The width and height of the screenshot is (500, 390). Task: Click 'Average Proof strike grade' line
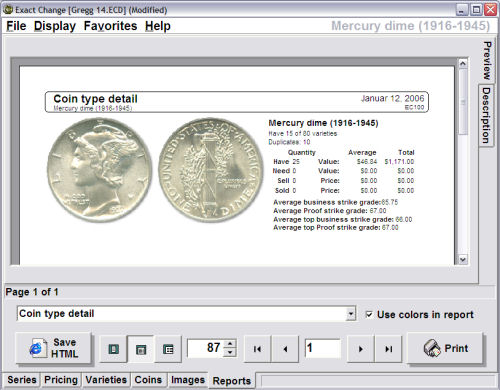pos(330,211)
